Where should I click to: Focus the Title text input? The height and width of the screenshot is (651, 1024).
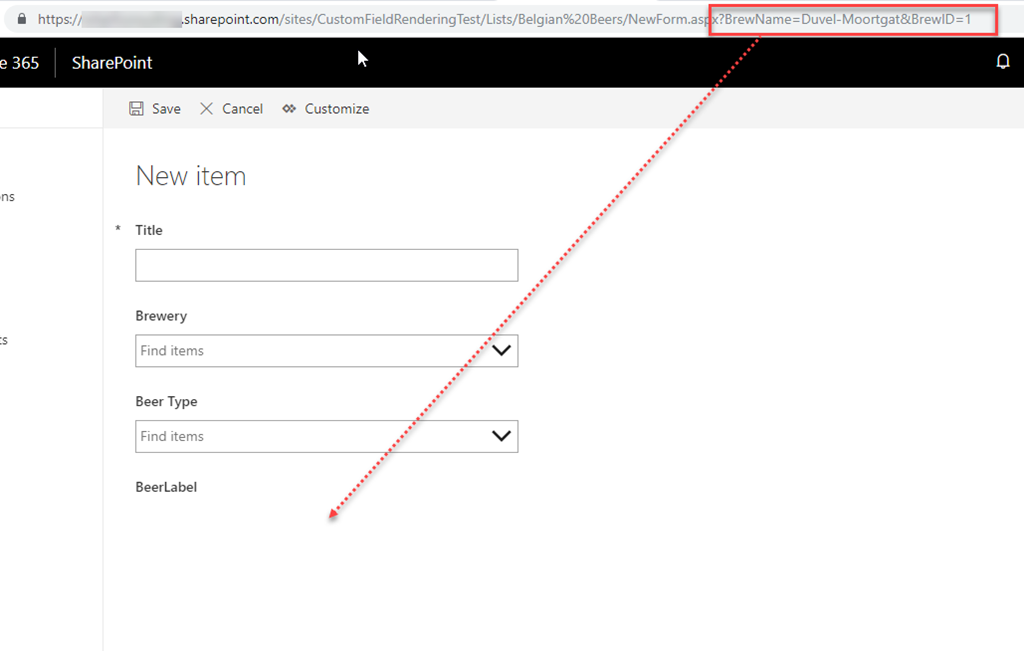[326, 265]
